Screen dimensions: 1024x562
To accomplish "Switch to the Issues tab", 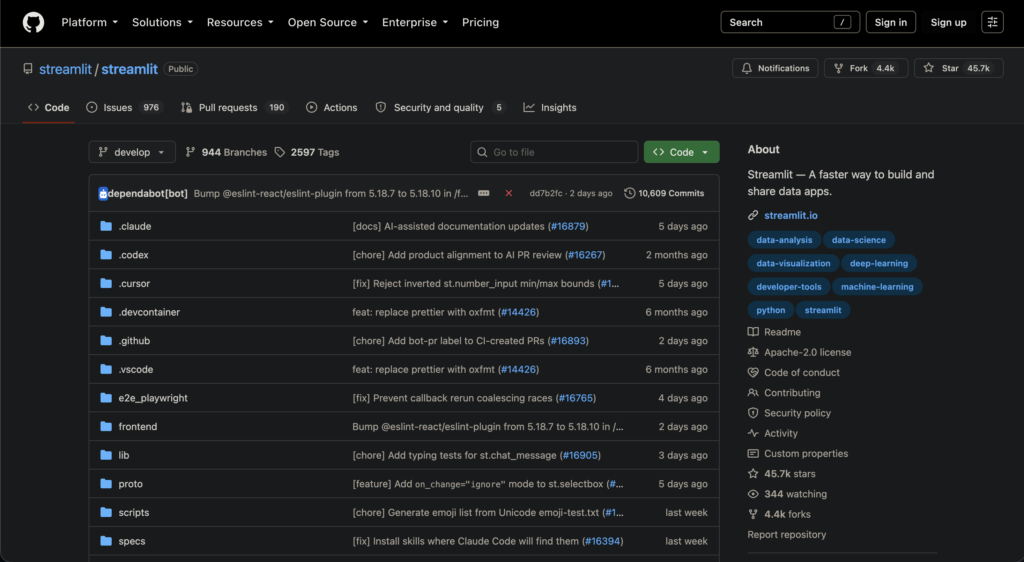I will click(x=123, y=108).
